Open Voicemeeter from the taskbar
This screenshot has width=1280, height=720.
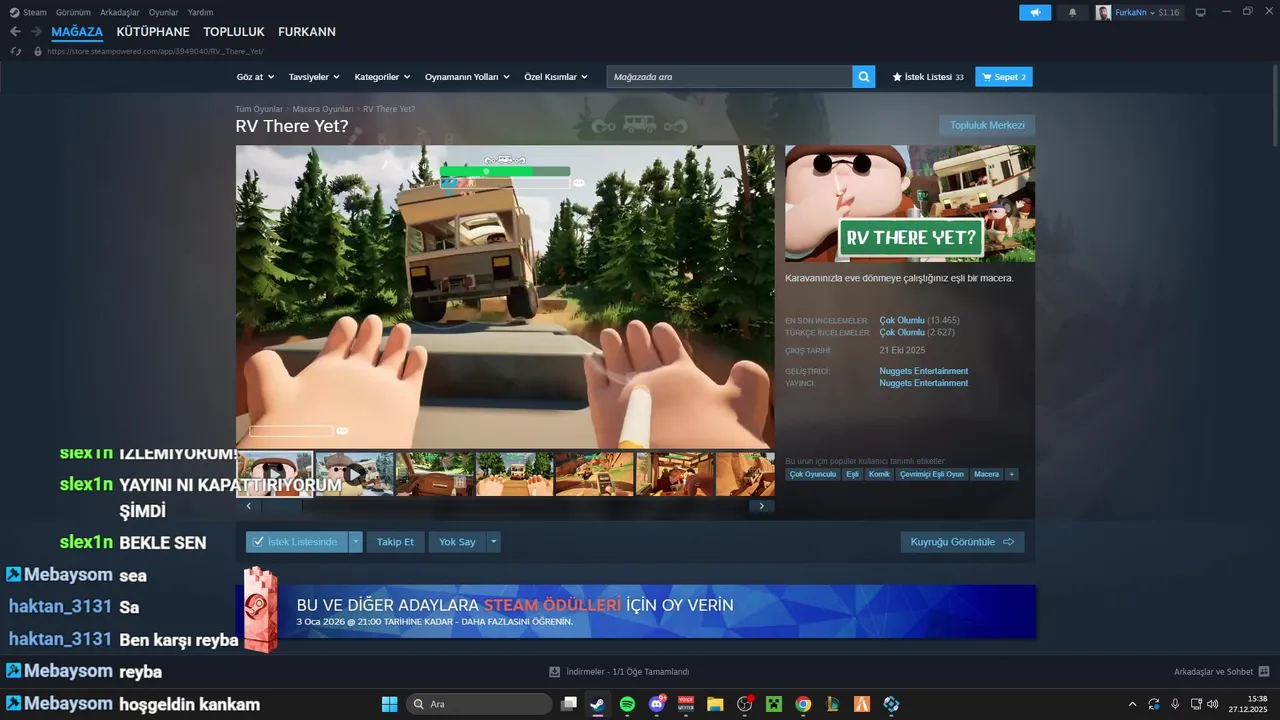(x=686, y=704)
